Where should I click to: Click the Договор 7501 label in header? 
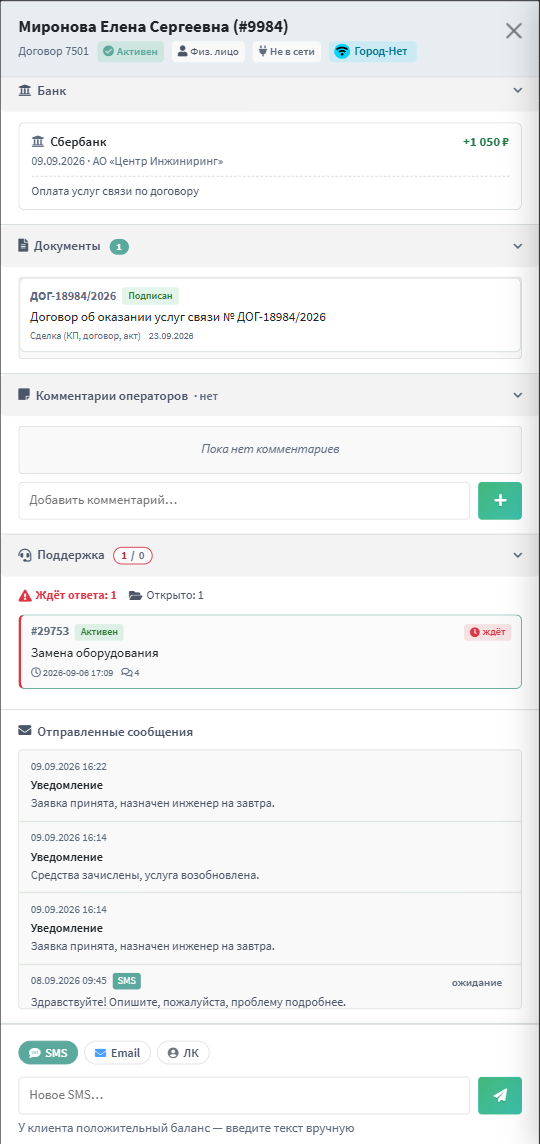click(x=54, y=52)
